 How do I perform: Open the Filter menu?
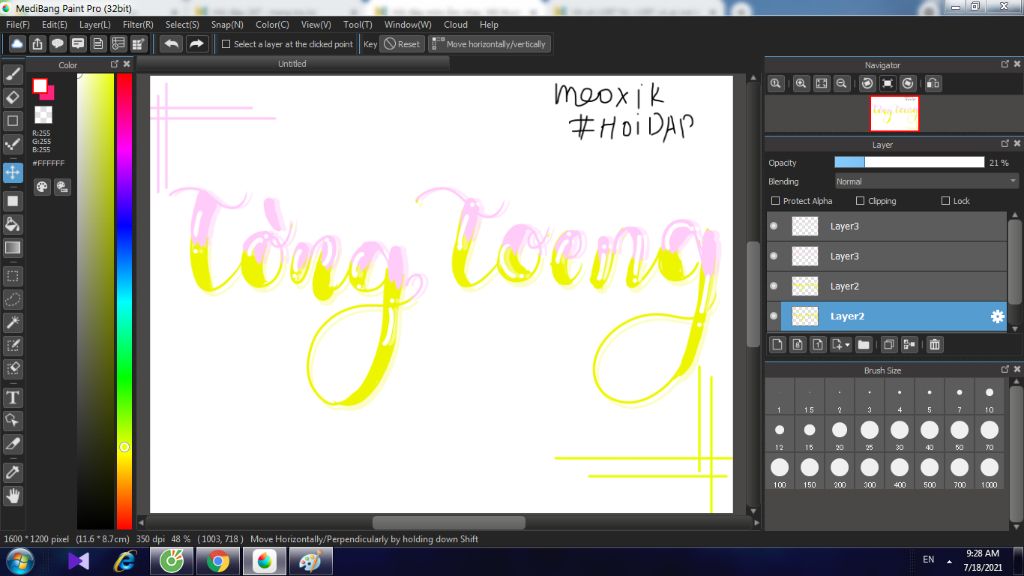(x=138, y=25)
